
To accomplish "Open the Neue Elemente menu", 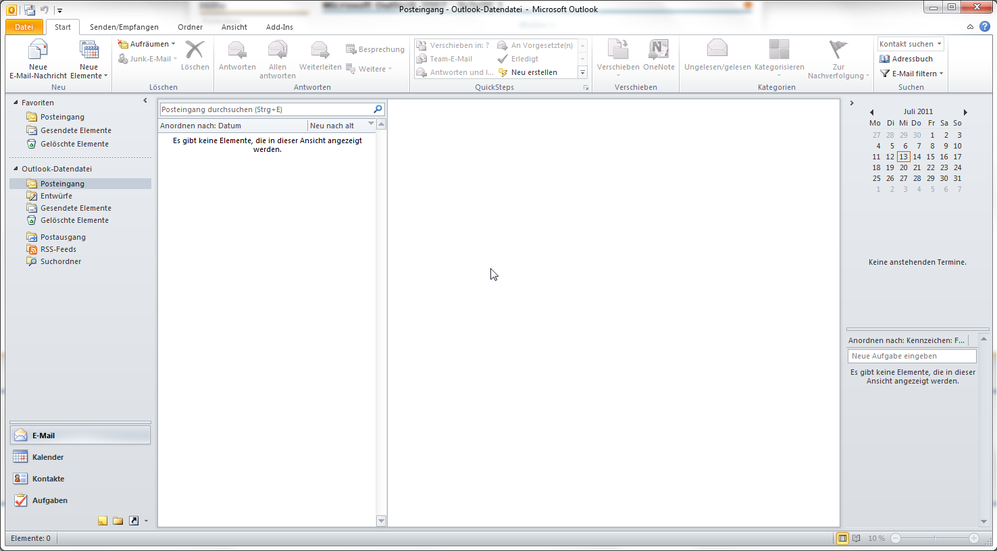I will coord(88,58).
